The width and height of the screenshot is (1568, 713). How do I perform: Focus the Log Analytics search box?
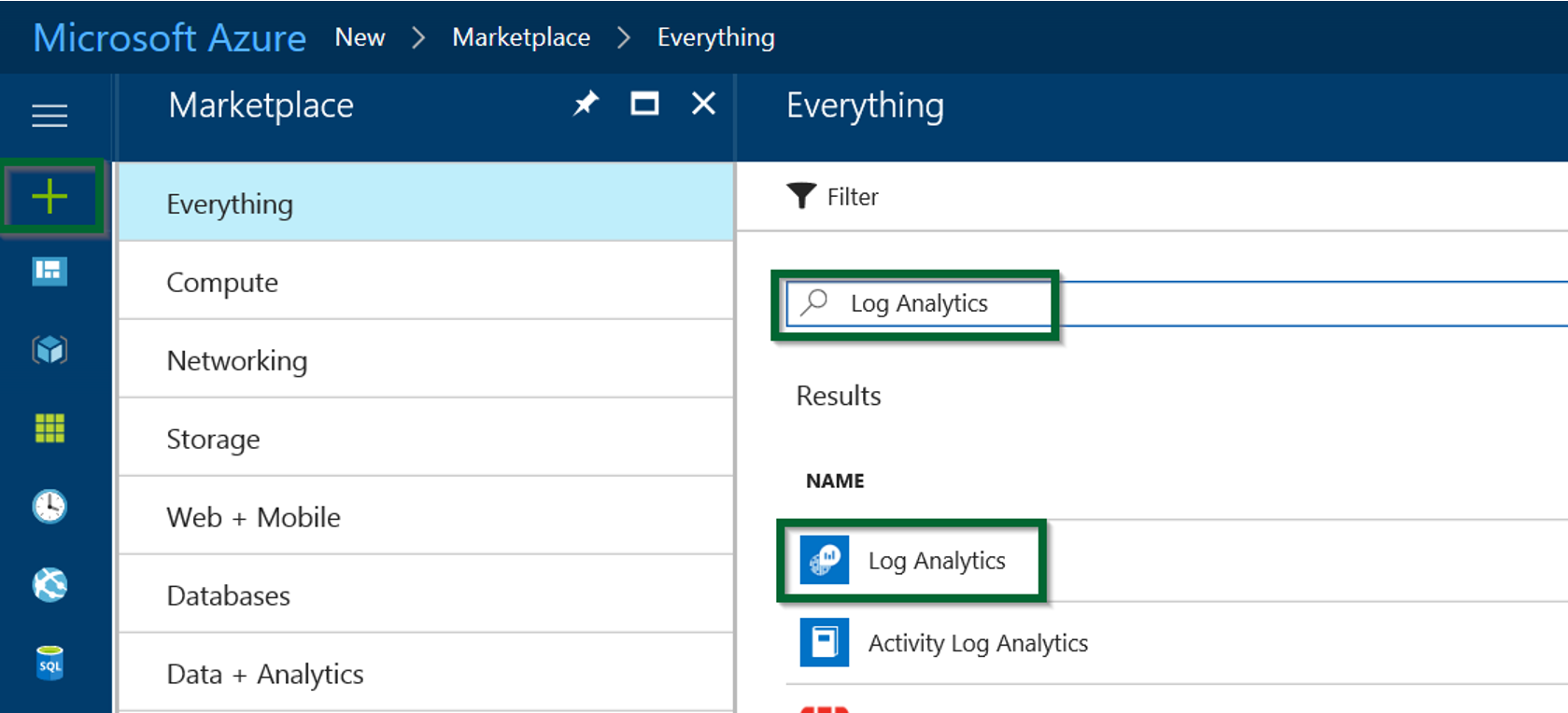click(1177, 303)
